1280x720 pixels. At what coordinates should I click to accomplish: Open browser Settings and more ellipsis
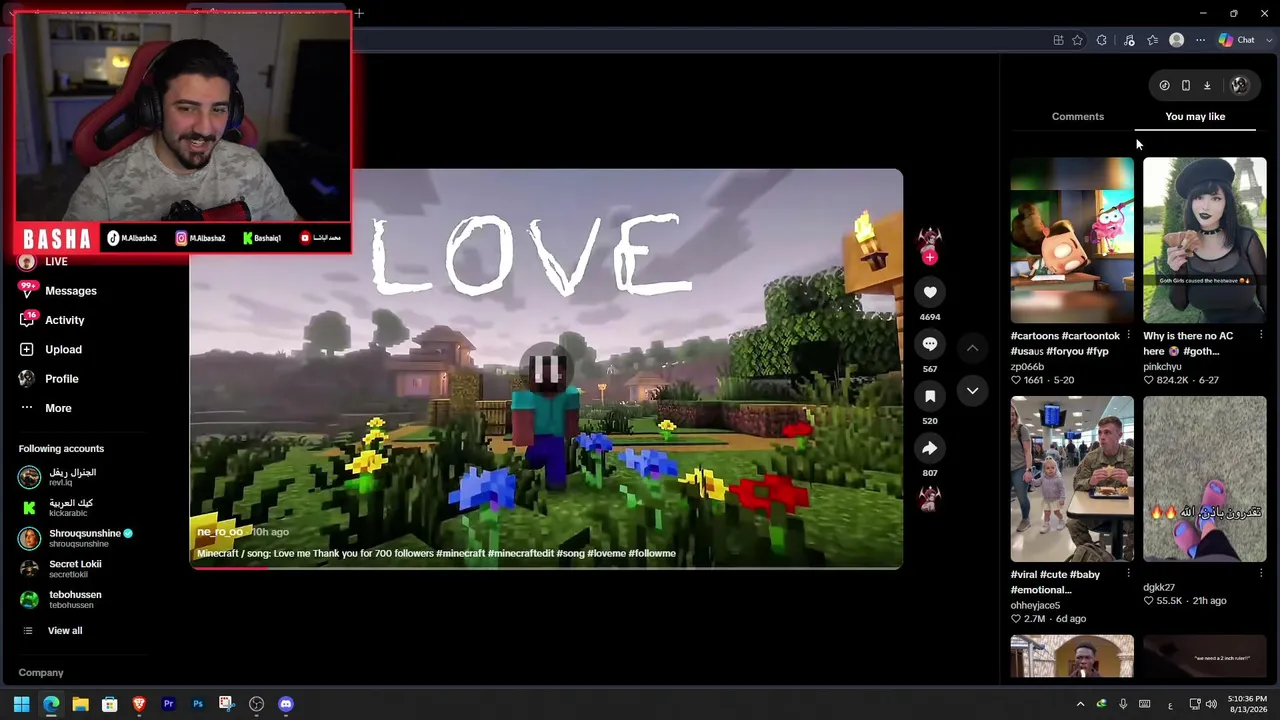coord(1200,40)
